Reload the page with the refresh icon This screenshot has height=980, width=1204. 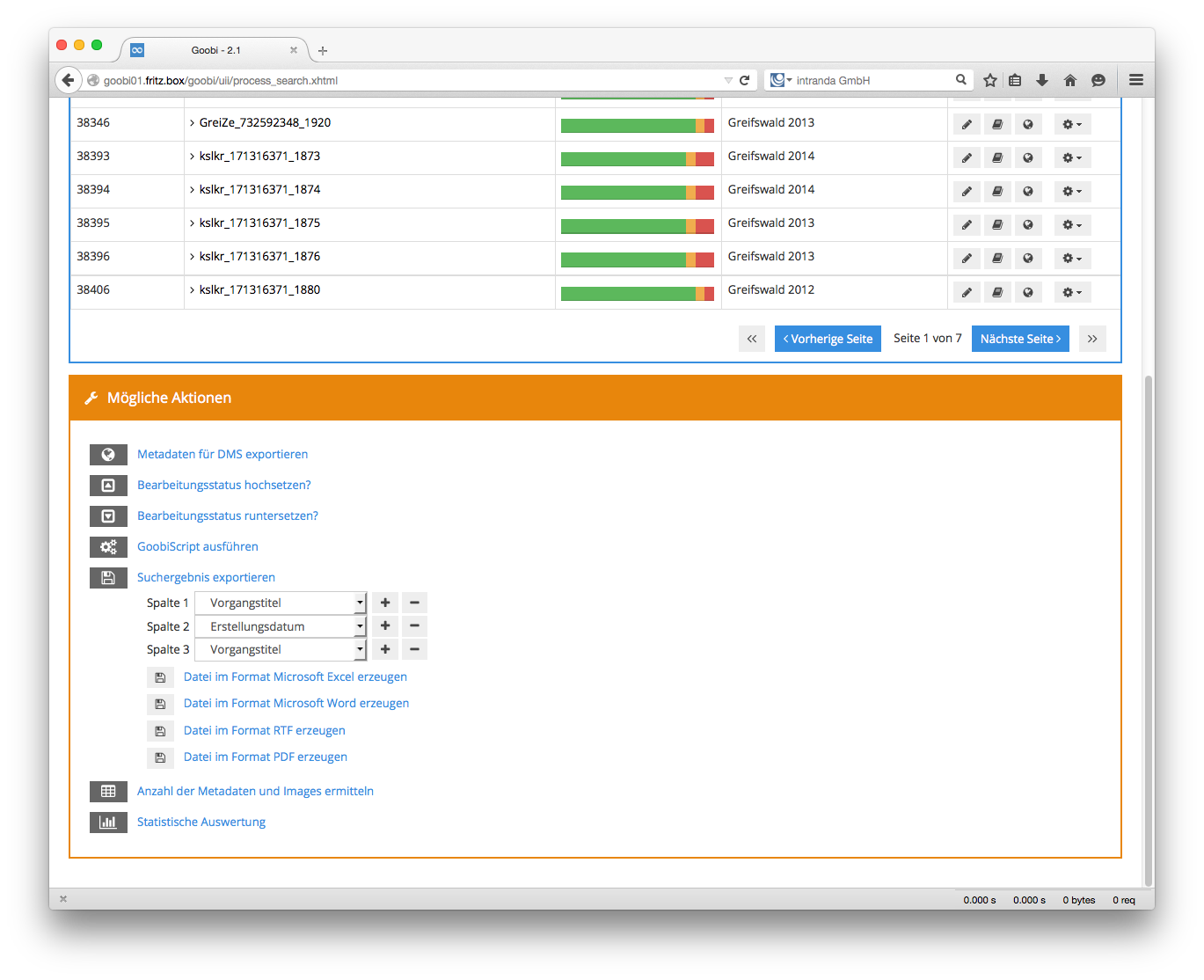tap(744, 80)
